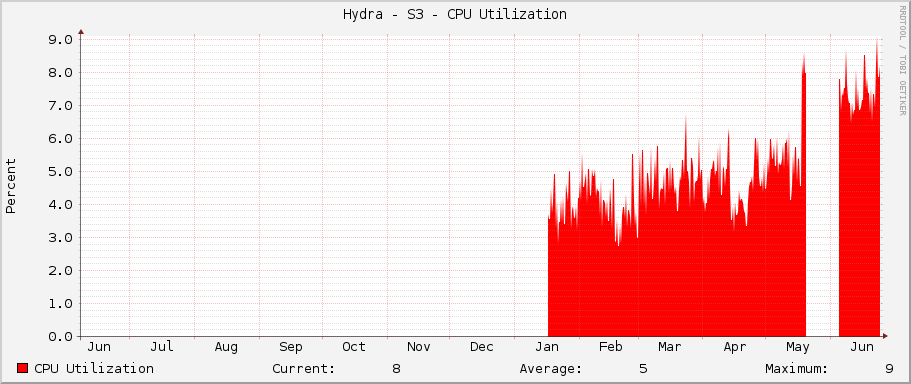Click the 1.0 y-axis tick label
The height and width of the screenshot is (384, 911).
(x=60, y=303)
